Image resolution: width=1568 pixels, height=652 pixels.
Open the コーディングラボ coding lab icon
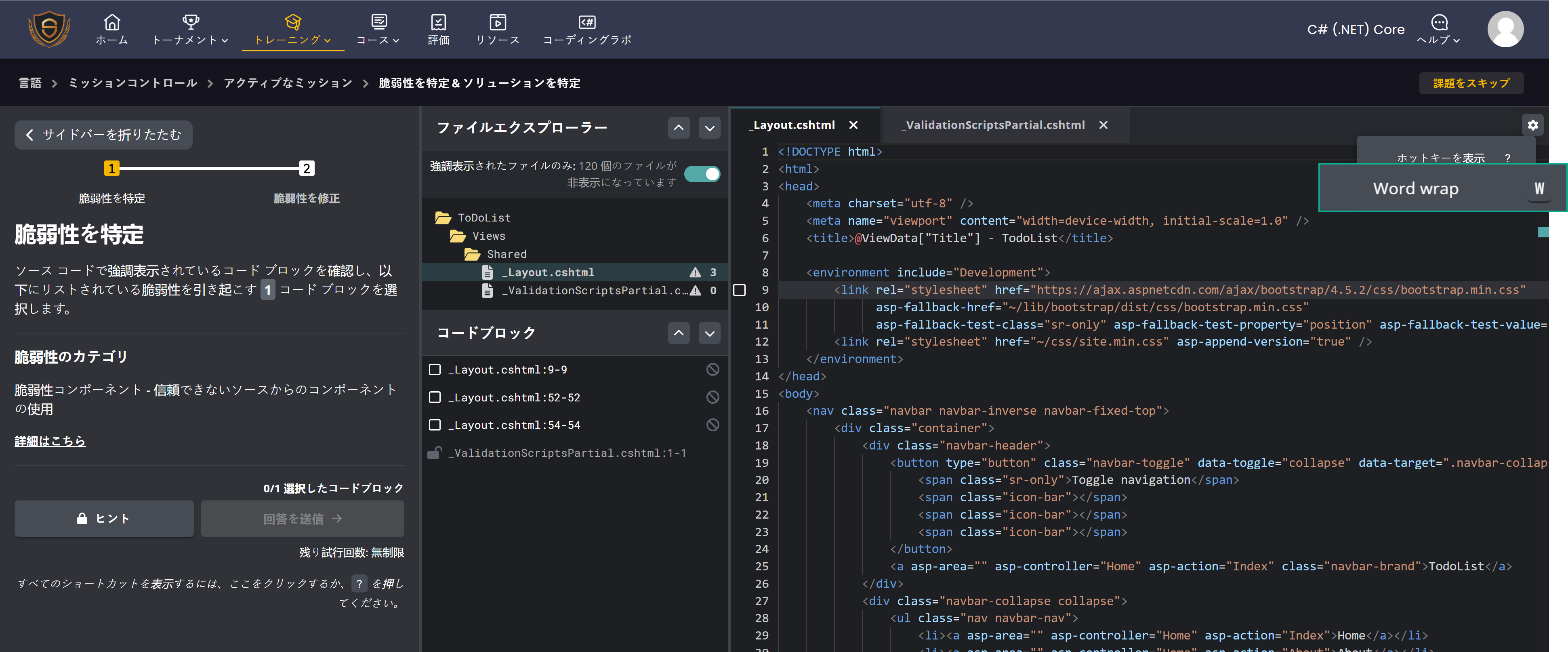pyautogui.click(x=587, y=22)
